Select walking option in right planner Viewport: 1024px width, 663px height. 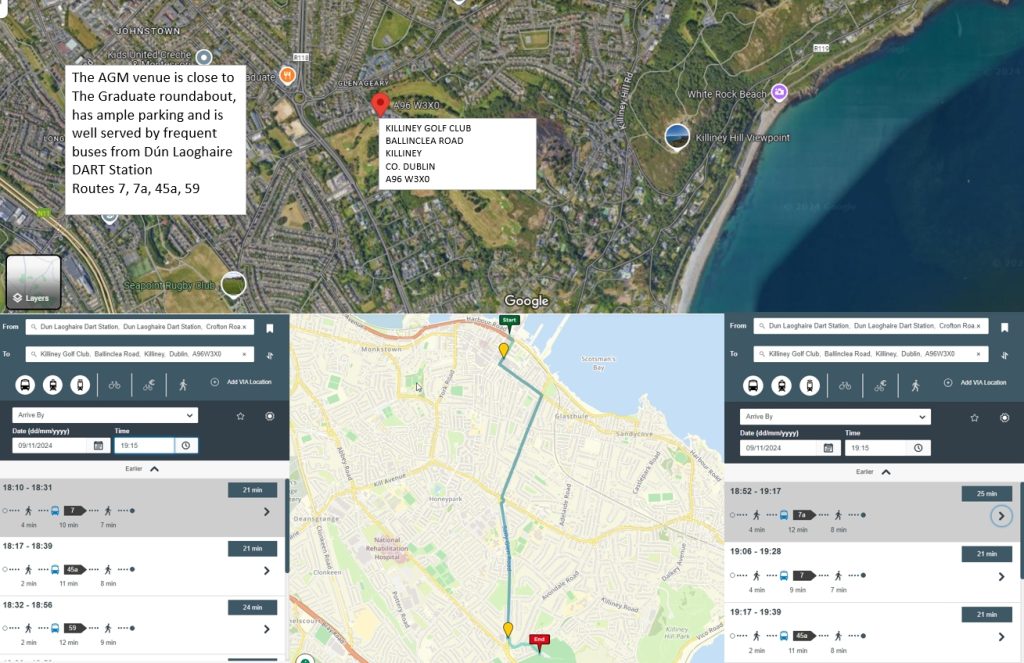coord(915,386)
